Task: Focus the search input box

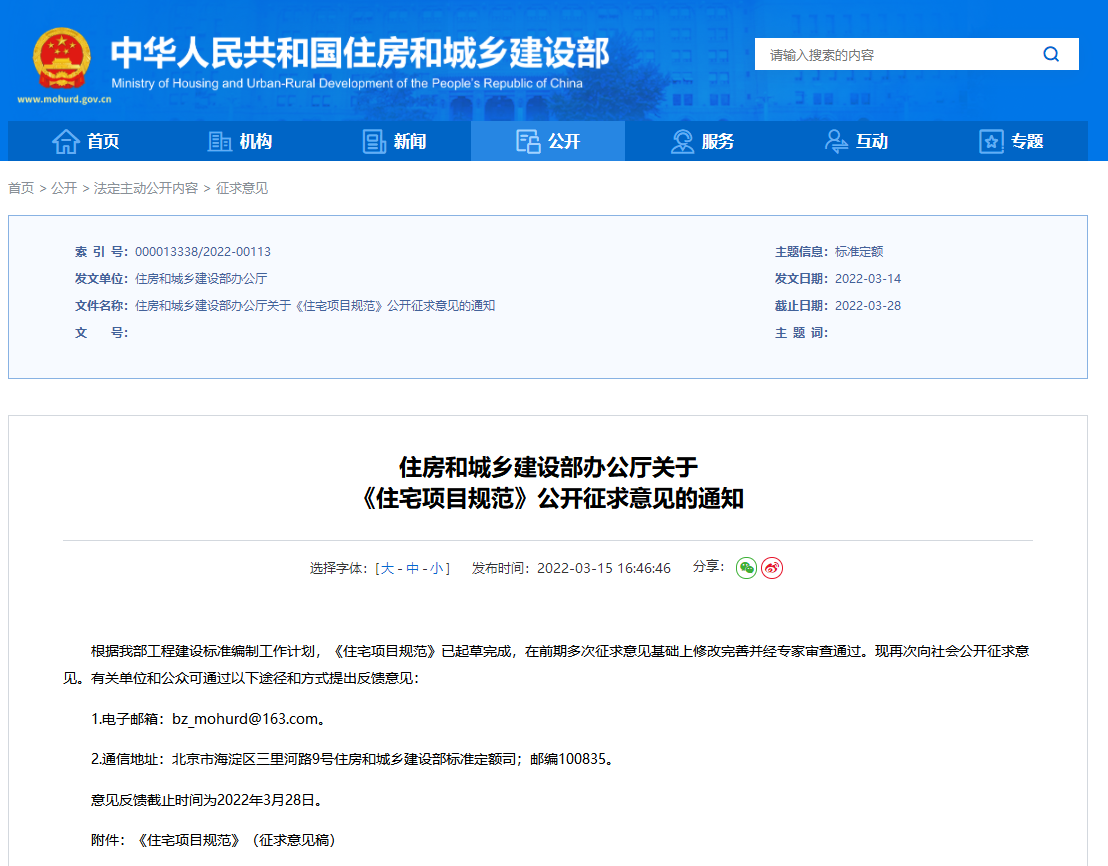Action: [x=895, y=55]
